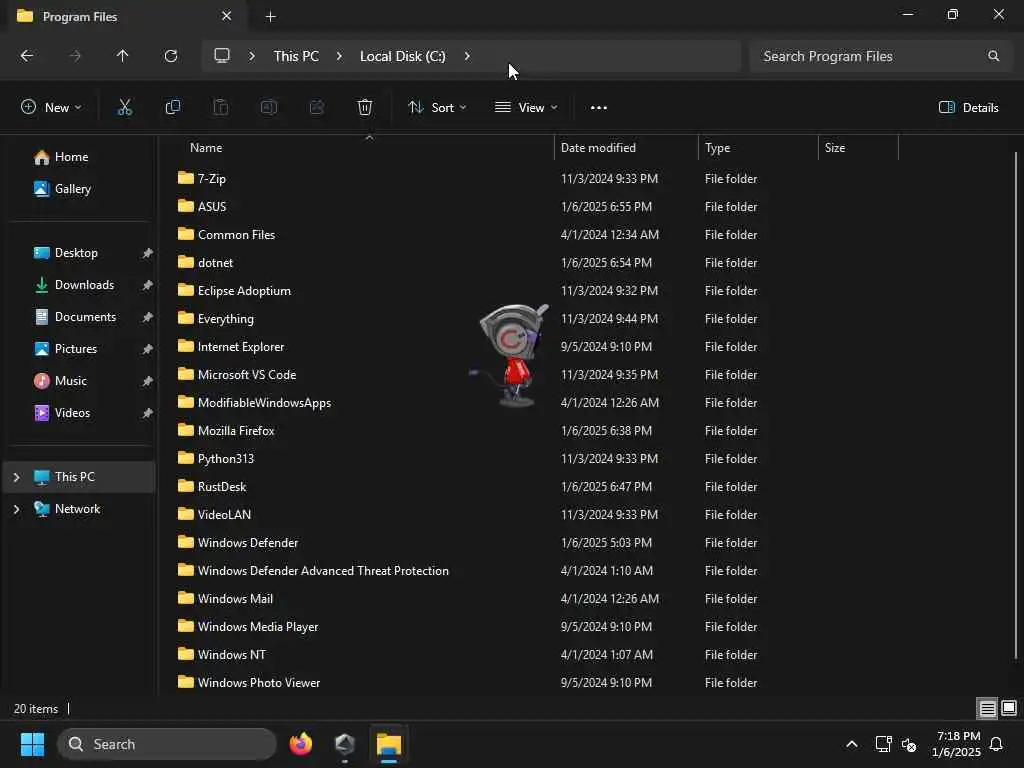Open Firefox from the taskbar
Viewport: 1024px width, 768px height.
point(301,744)
